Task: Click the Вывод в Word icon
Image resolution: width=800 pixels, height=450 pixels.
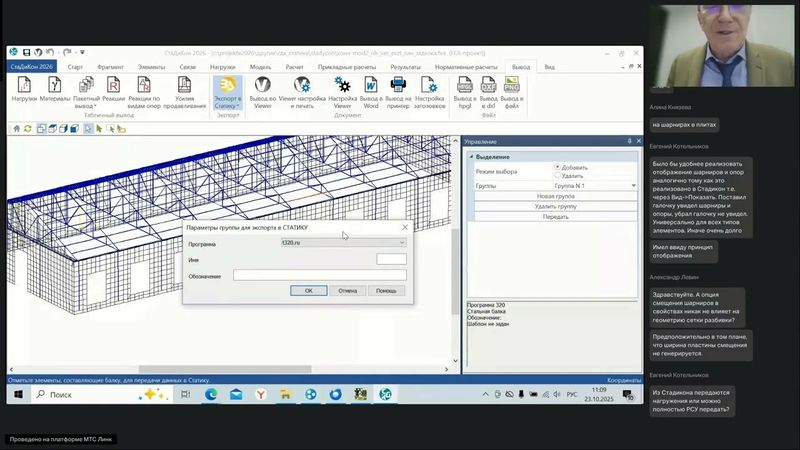Action: click(x=371, y=86)
